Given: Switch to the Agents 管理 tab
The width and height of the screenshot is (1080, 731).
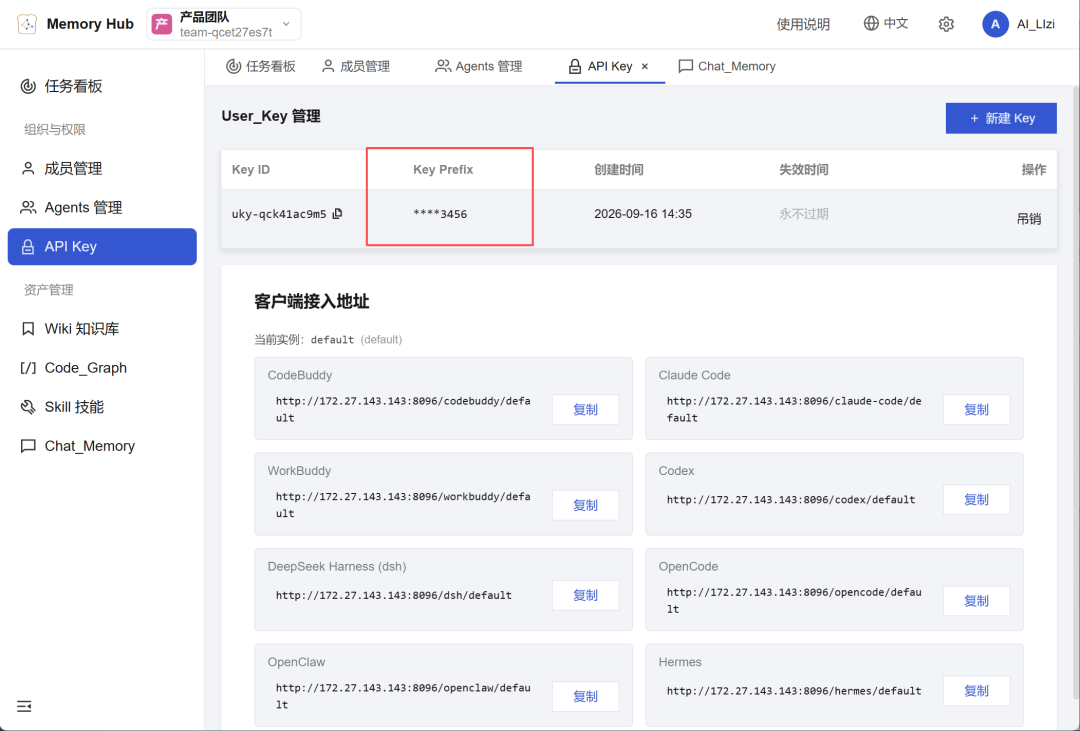Looking at the screenshot, I should (x=479, y=66).
